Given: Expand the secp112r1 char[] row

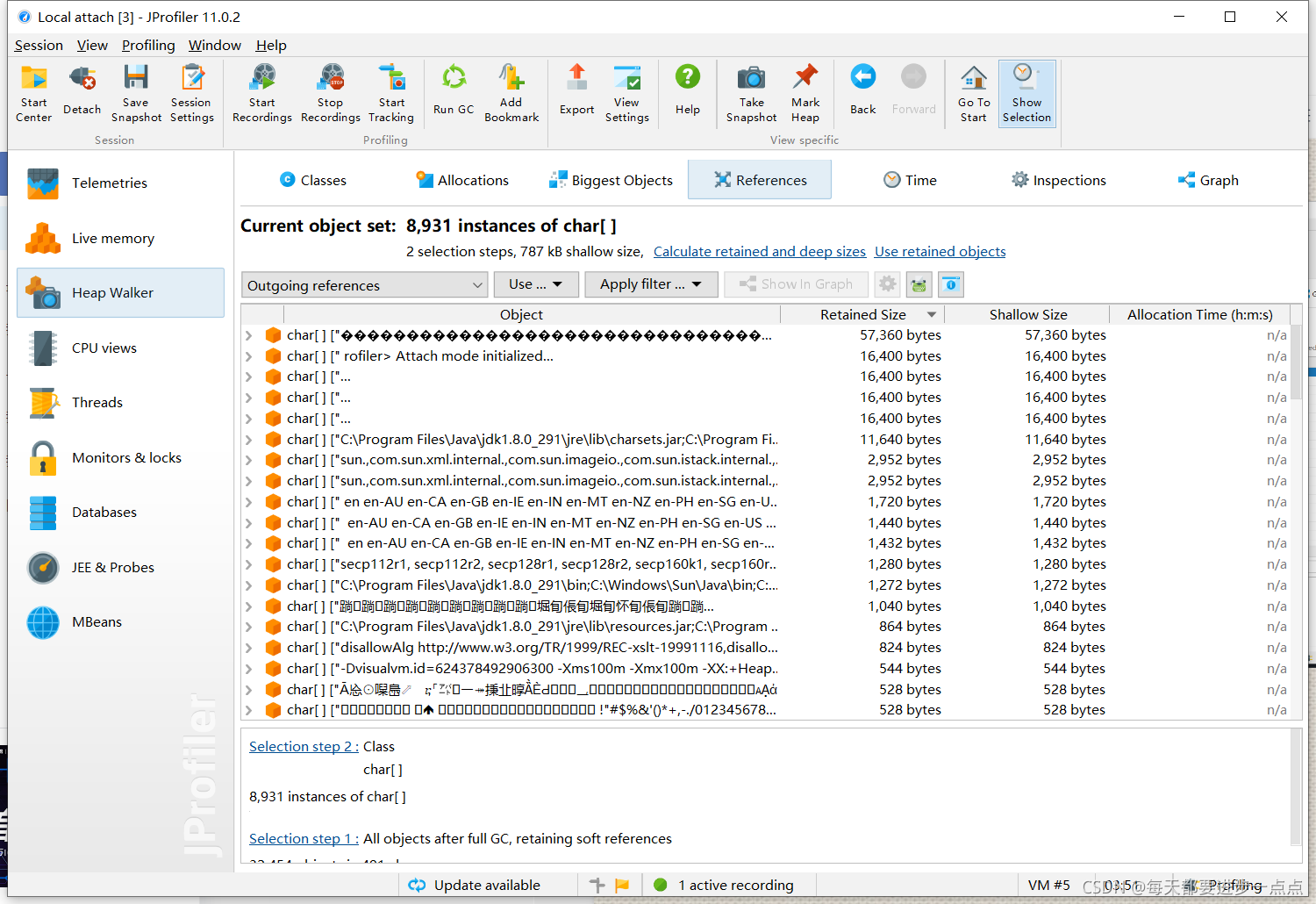Looking at the screenshot, I should (x=249, y=564).
